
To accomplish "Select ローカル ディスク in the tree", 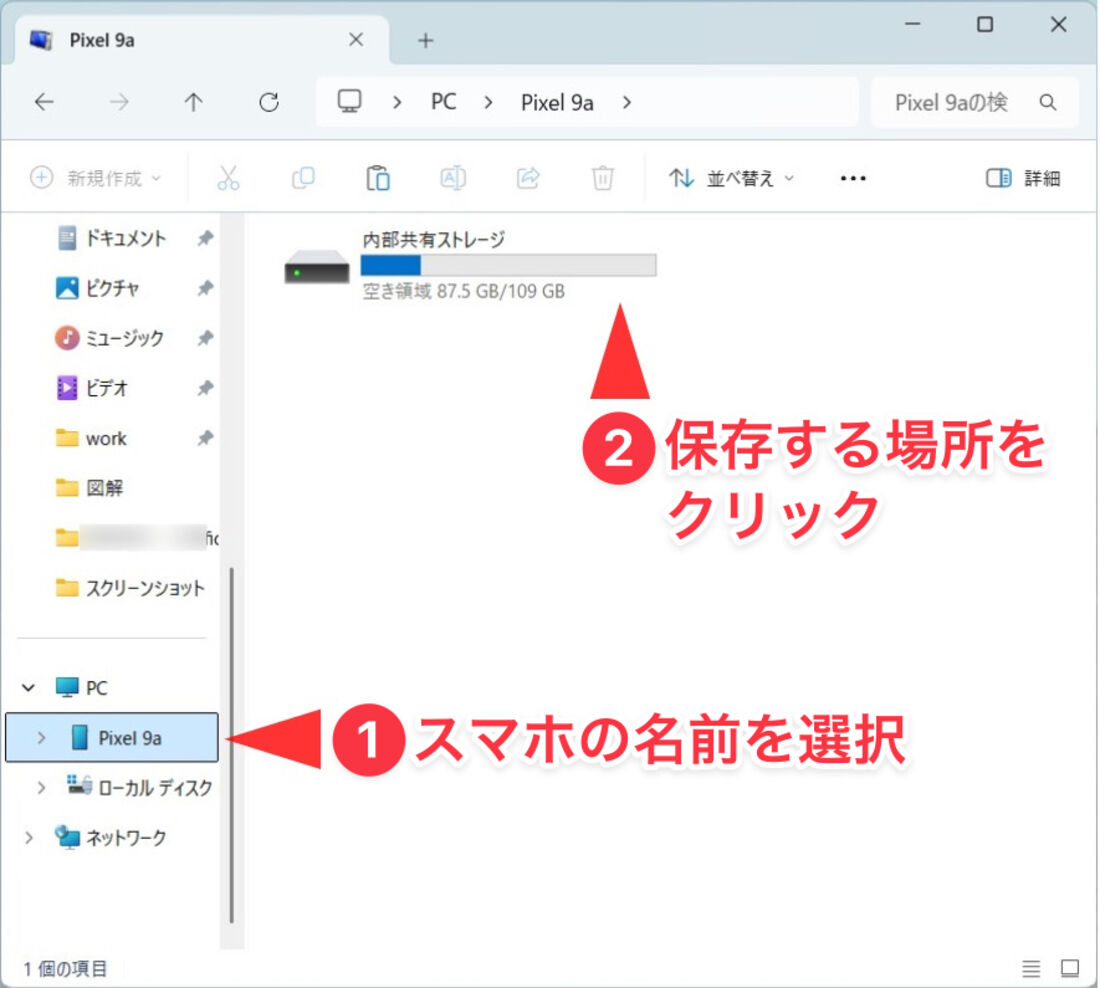I will (140, 787).
